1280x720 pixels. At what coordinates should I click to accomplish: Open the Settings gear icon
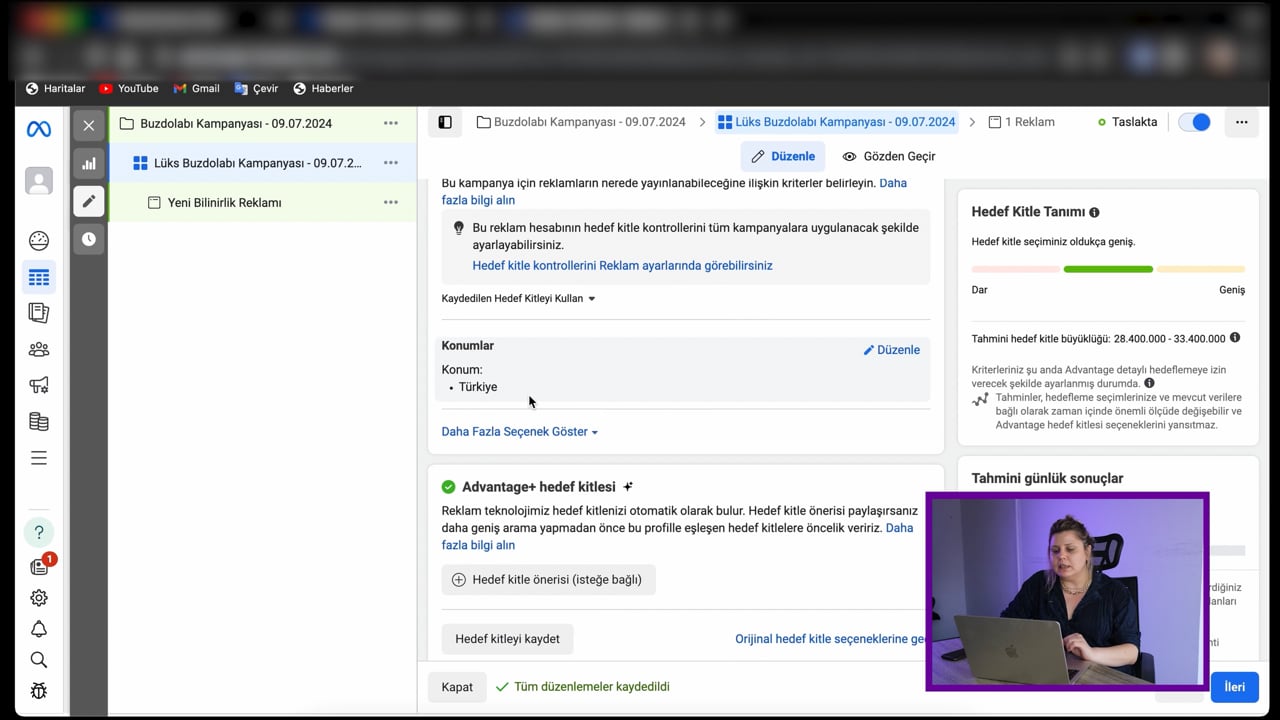(39, 598)
